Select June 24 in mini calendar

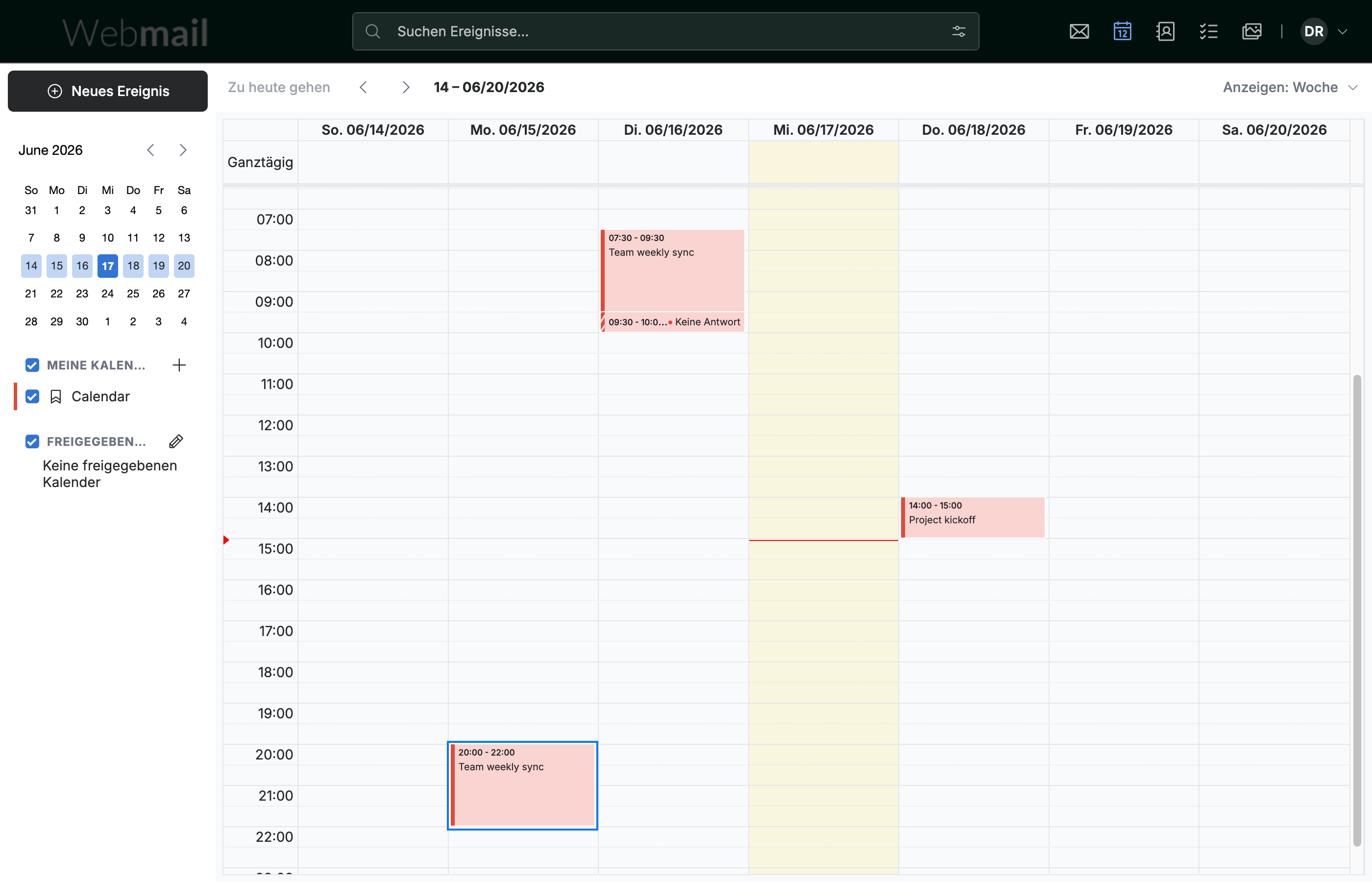coord(108,293)
